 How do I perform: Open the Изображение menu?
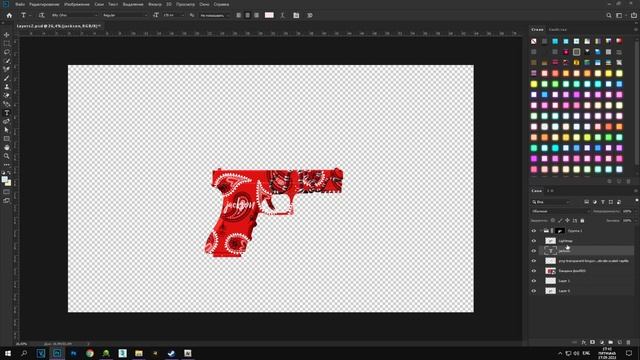tap(77, 4)
